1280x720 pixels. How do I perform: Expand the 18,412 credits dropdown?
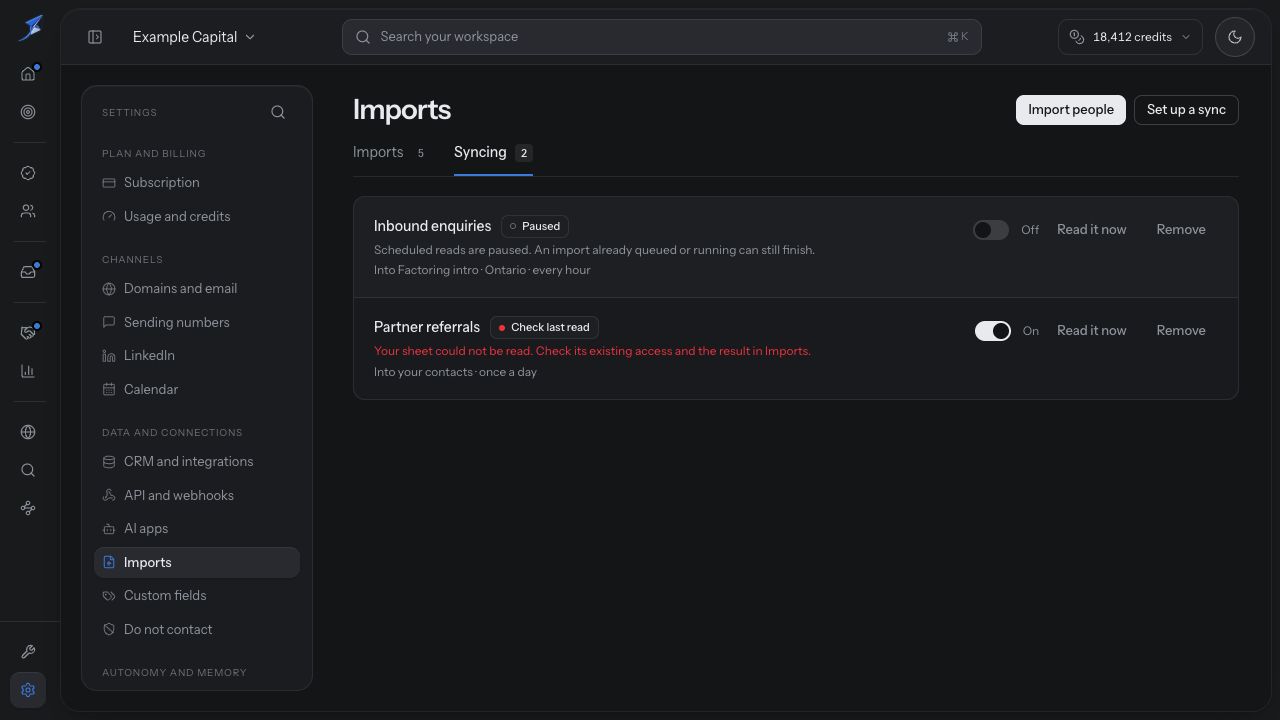pyautogui.click(x=1130, y=37)
